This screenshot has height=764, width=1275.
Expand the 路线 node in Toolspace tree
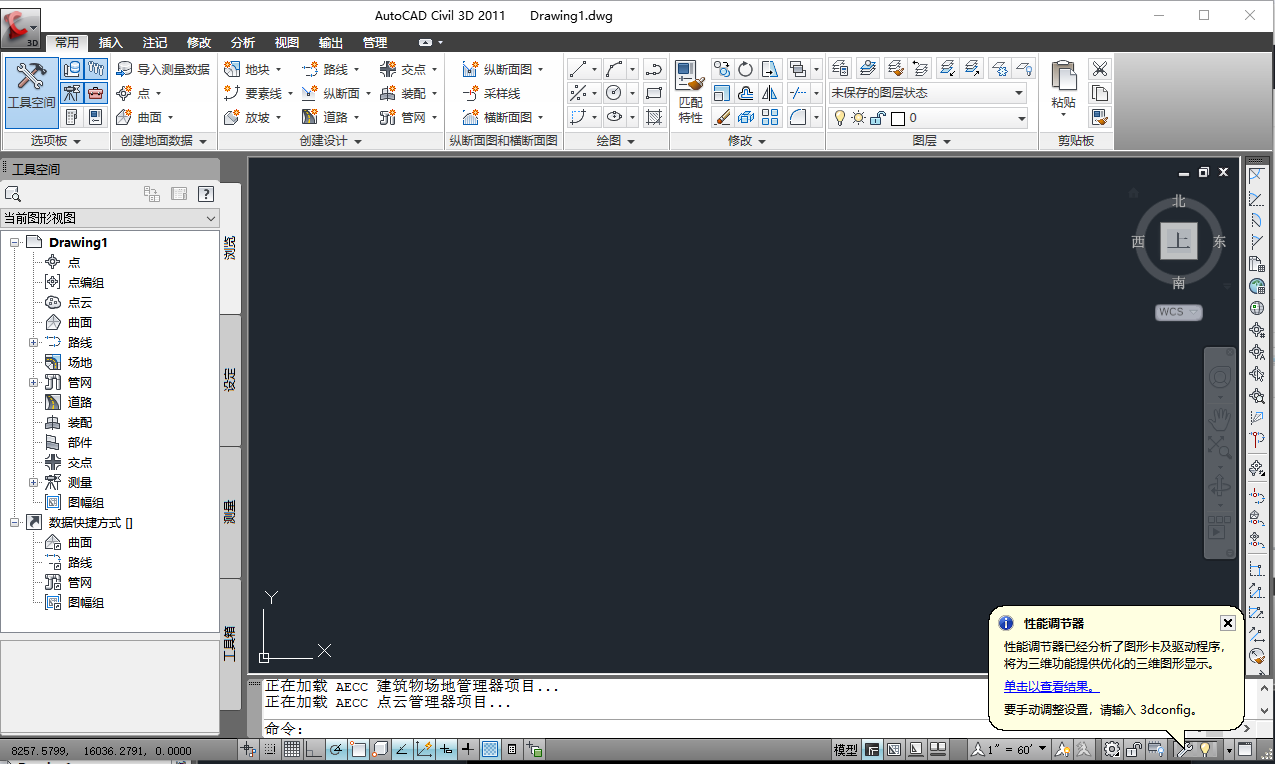(x=31, y=342)
